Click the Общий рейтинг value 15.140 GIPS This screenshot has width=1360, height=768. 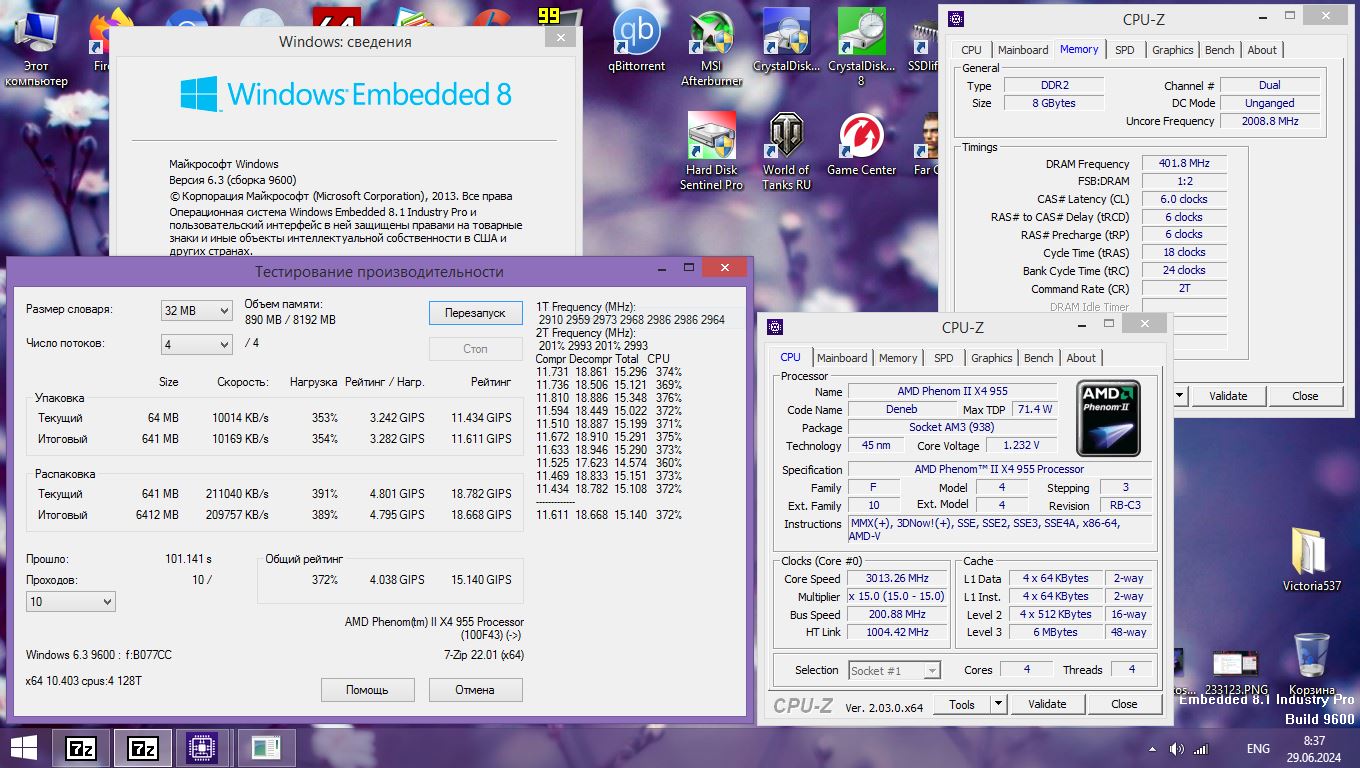pos(481,580)
